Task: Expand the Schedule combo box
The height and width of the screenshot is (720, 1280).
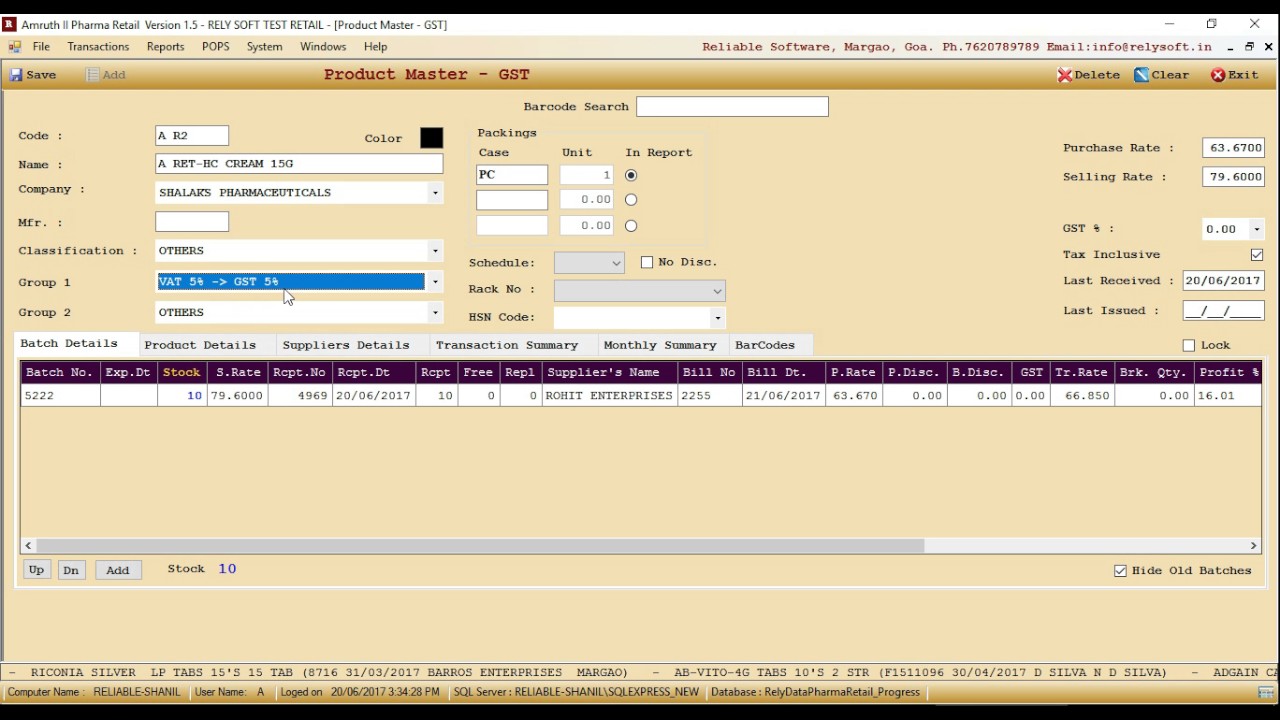Action: pos(616,263)
